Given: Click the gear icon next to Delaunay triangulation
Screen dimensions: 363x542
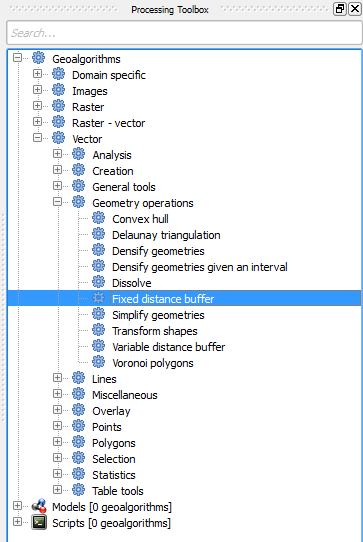Looking at the screenshot, I should 99,234.
